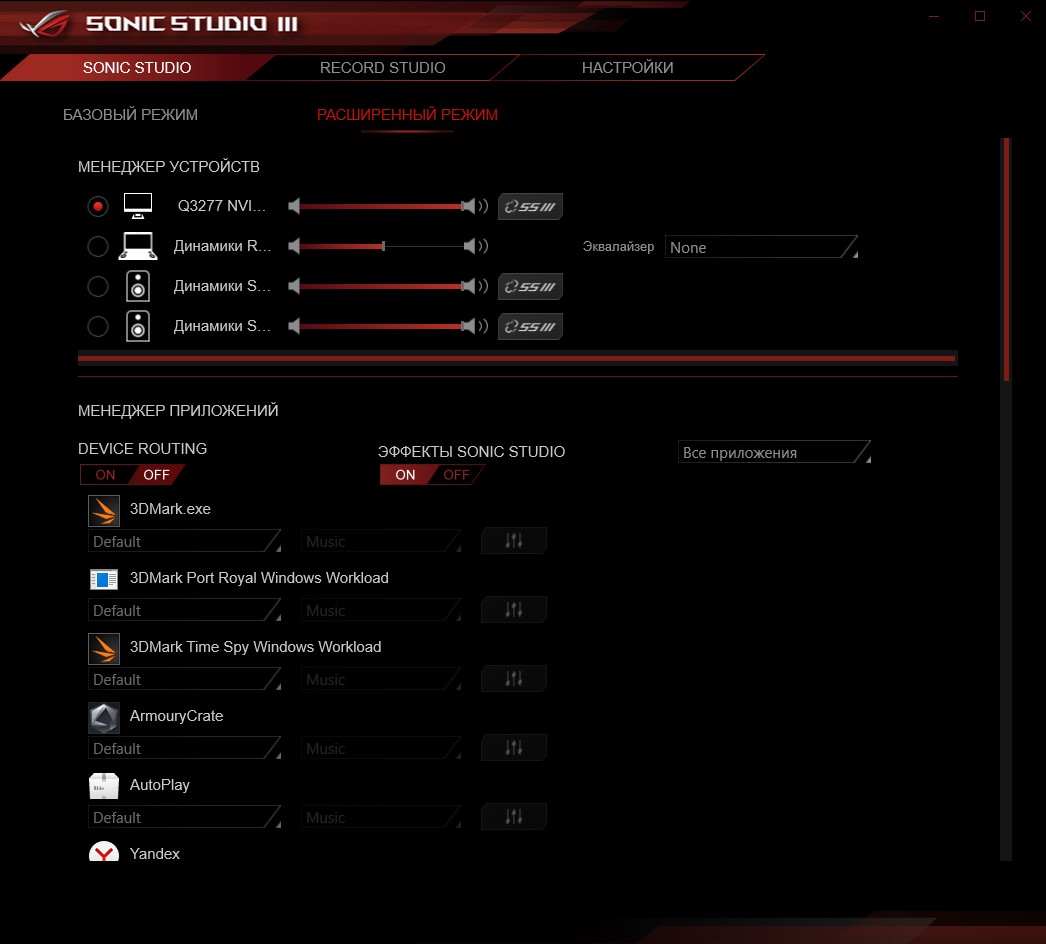The width and height of the screenshot is (1046, 944).
Task: Switch to БАЗОВЫЙ РЕЖИМ
Action: click(x=130, y=115)
